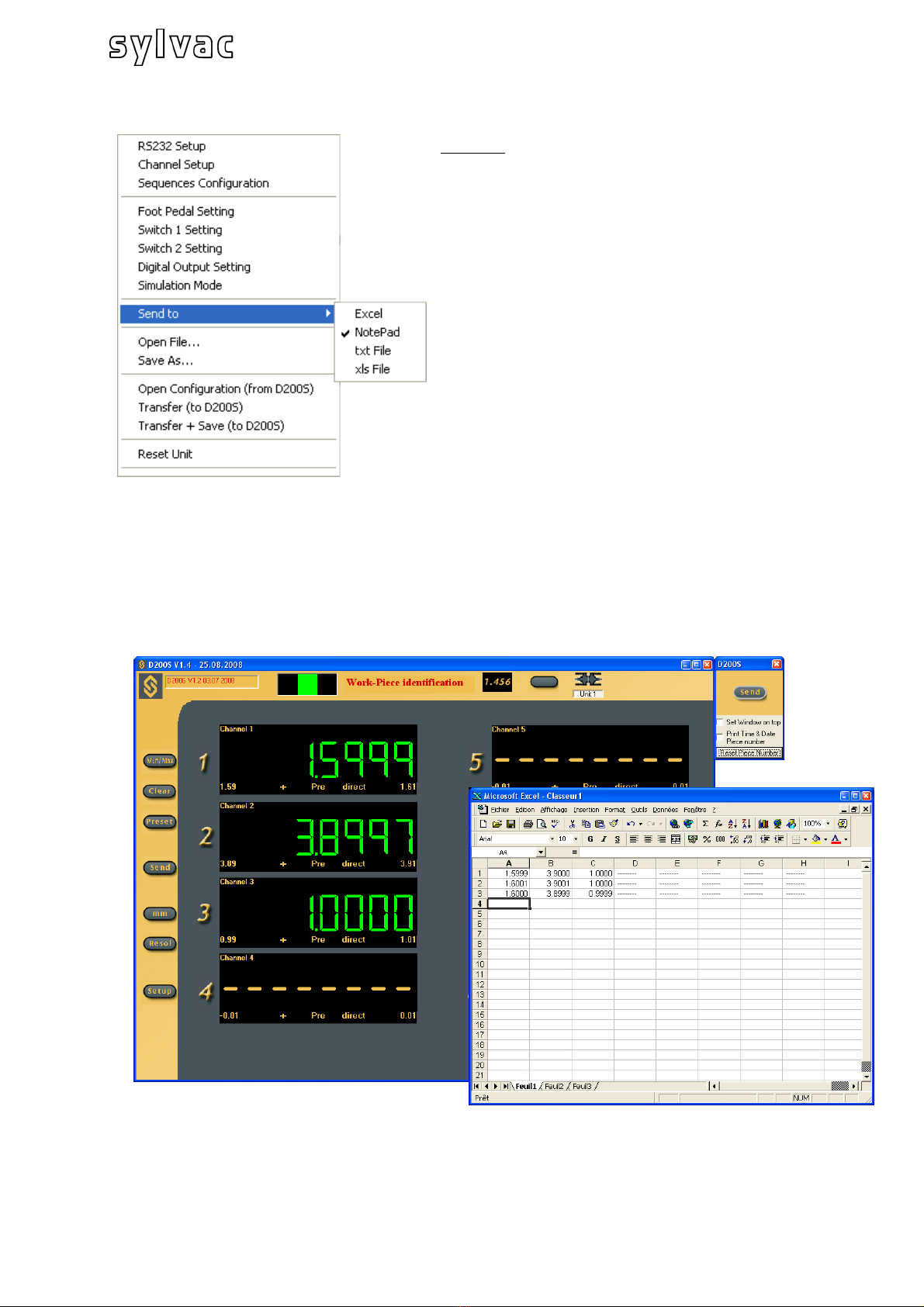Image resolution: width=924 pixels, height=1307 pixels.
Task: Click the Underline S icon in Excel
Action: pos(618,839)
